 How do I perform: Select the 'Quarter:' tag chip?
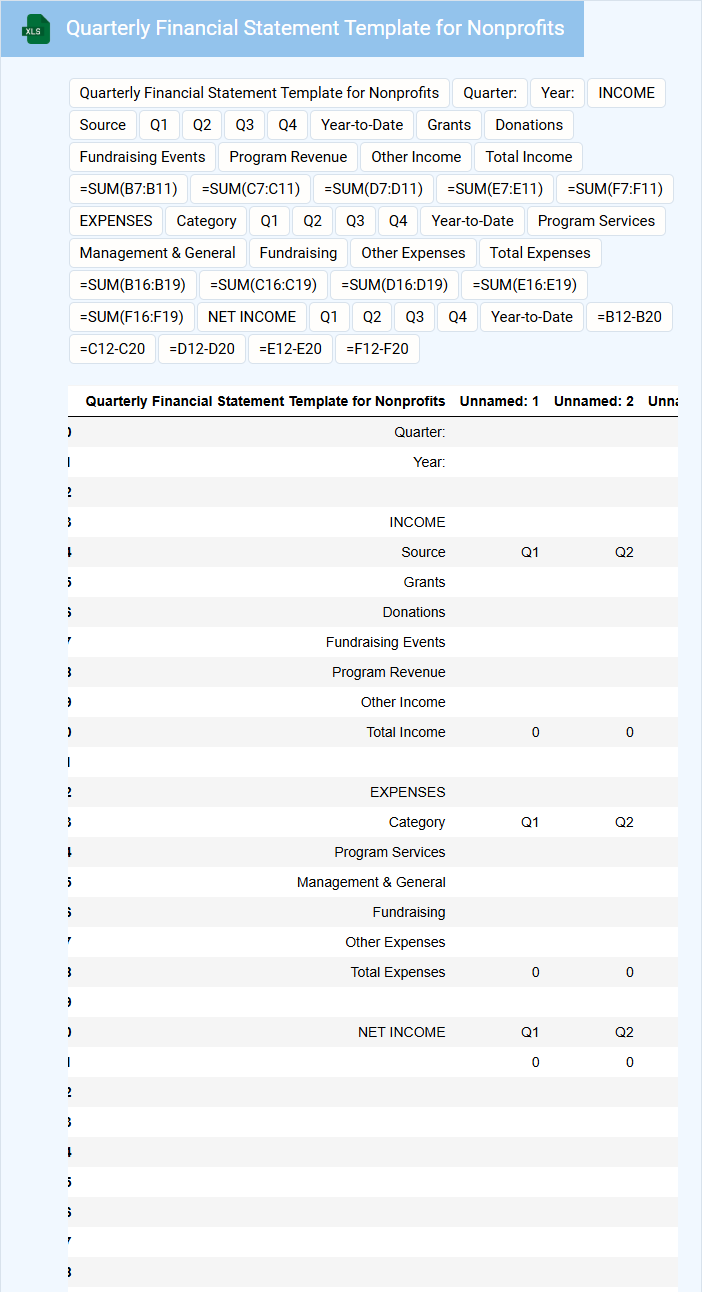pyautogui.click(x=490, y=93)
